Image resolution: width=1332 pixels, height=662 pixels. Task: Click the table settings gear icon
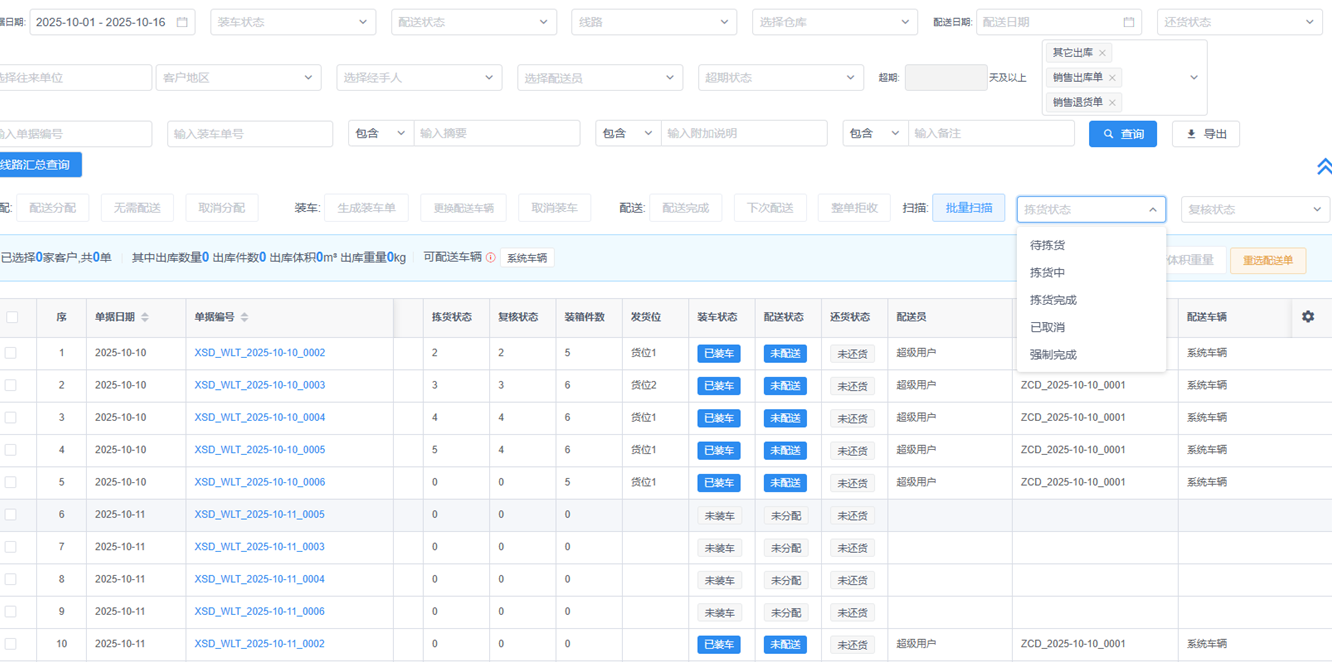(x=1307, y=317)
